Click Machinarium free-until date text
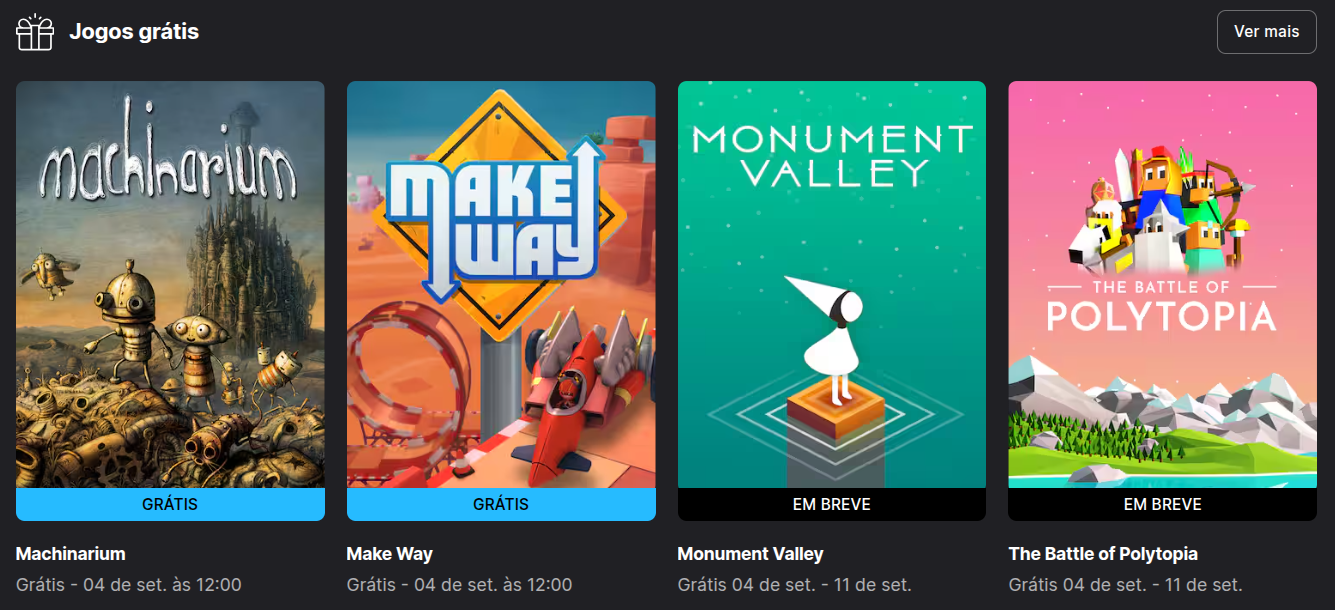Image resolution: width=1335 pixels, height=610 pixels. (x=129, y=585)
